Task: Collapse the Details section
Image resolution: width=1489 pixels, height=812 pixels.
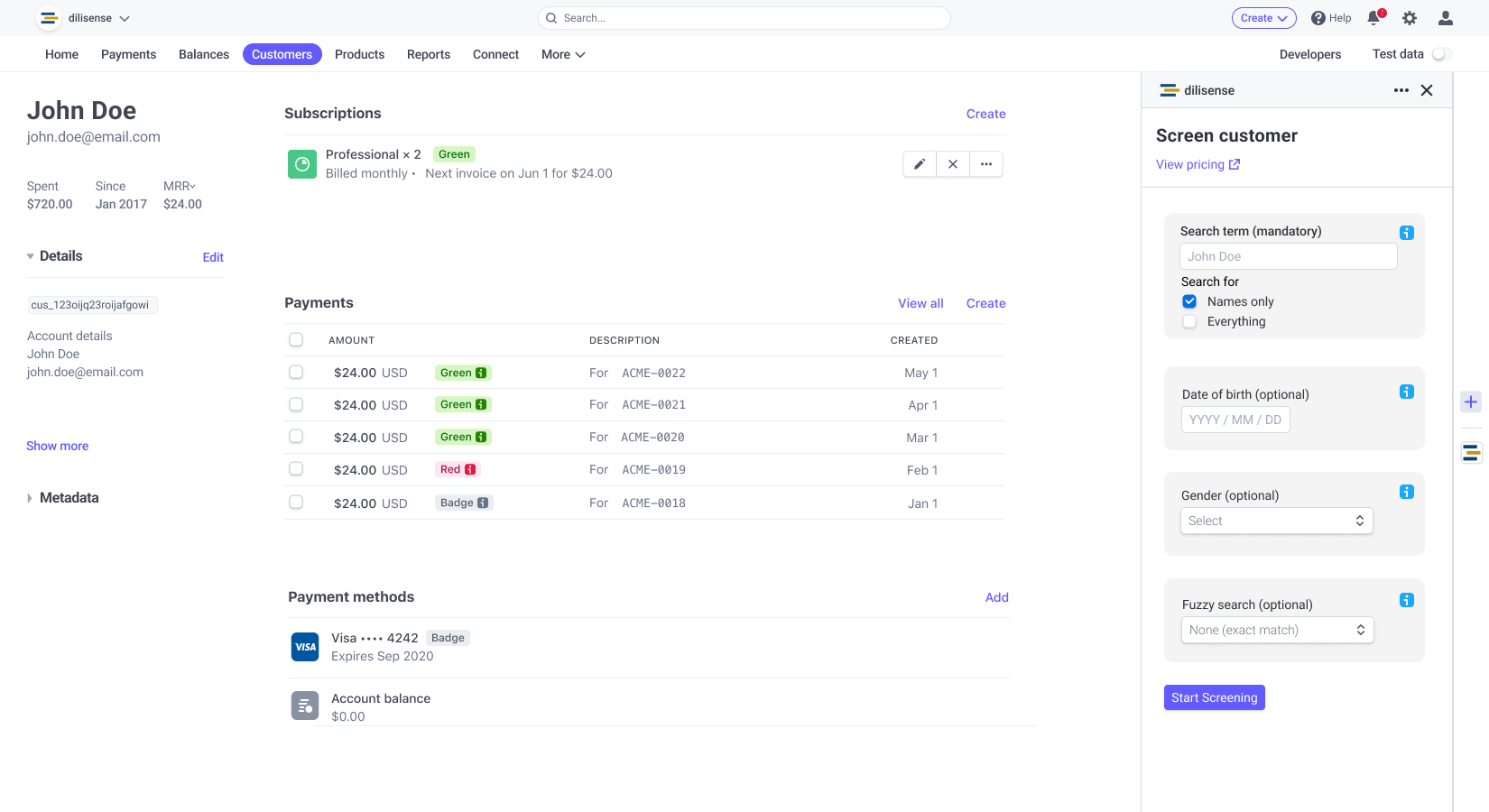Action: click(30, 256)
